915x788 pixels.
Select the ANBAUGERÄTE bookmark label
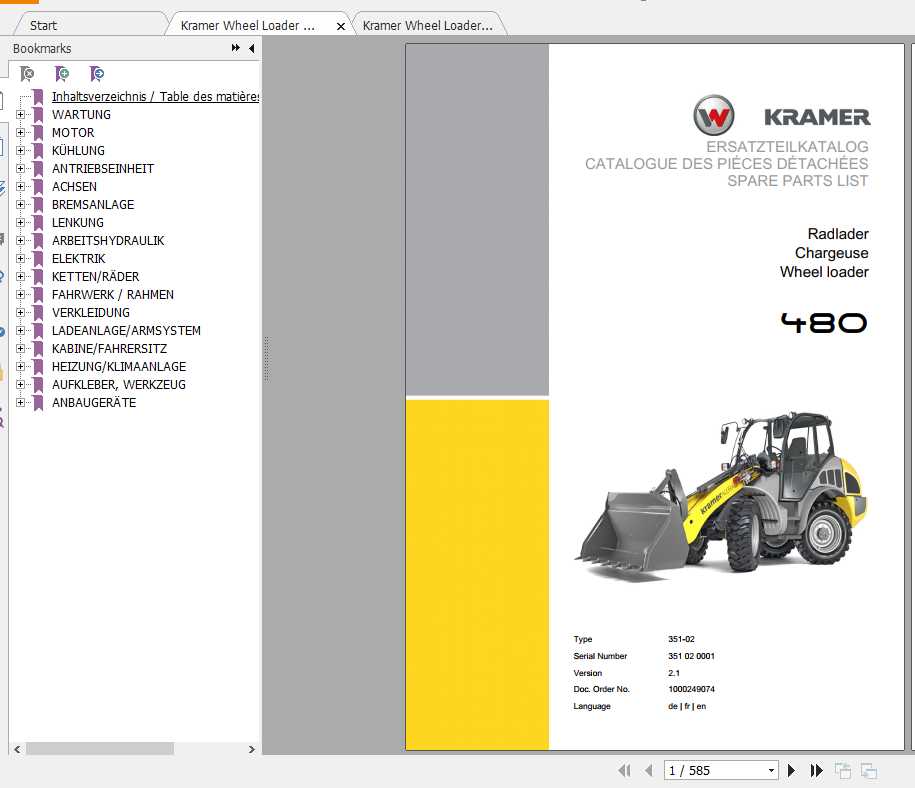pos(94,403)
